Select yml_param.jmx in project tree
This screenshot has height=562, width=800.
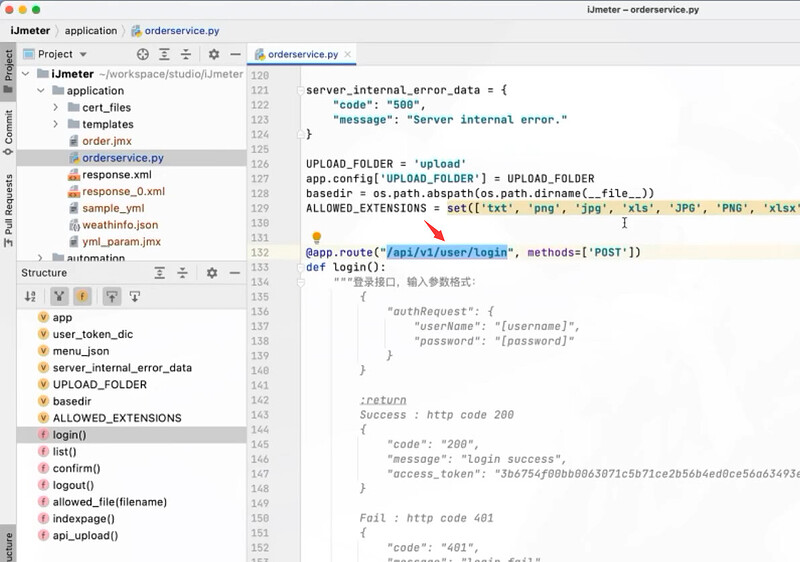(121, 242)
